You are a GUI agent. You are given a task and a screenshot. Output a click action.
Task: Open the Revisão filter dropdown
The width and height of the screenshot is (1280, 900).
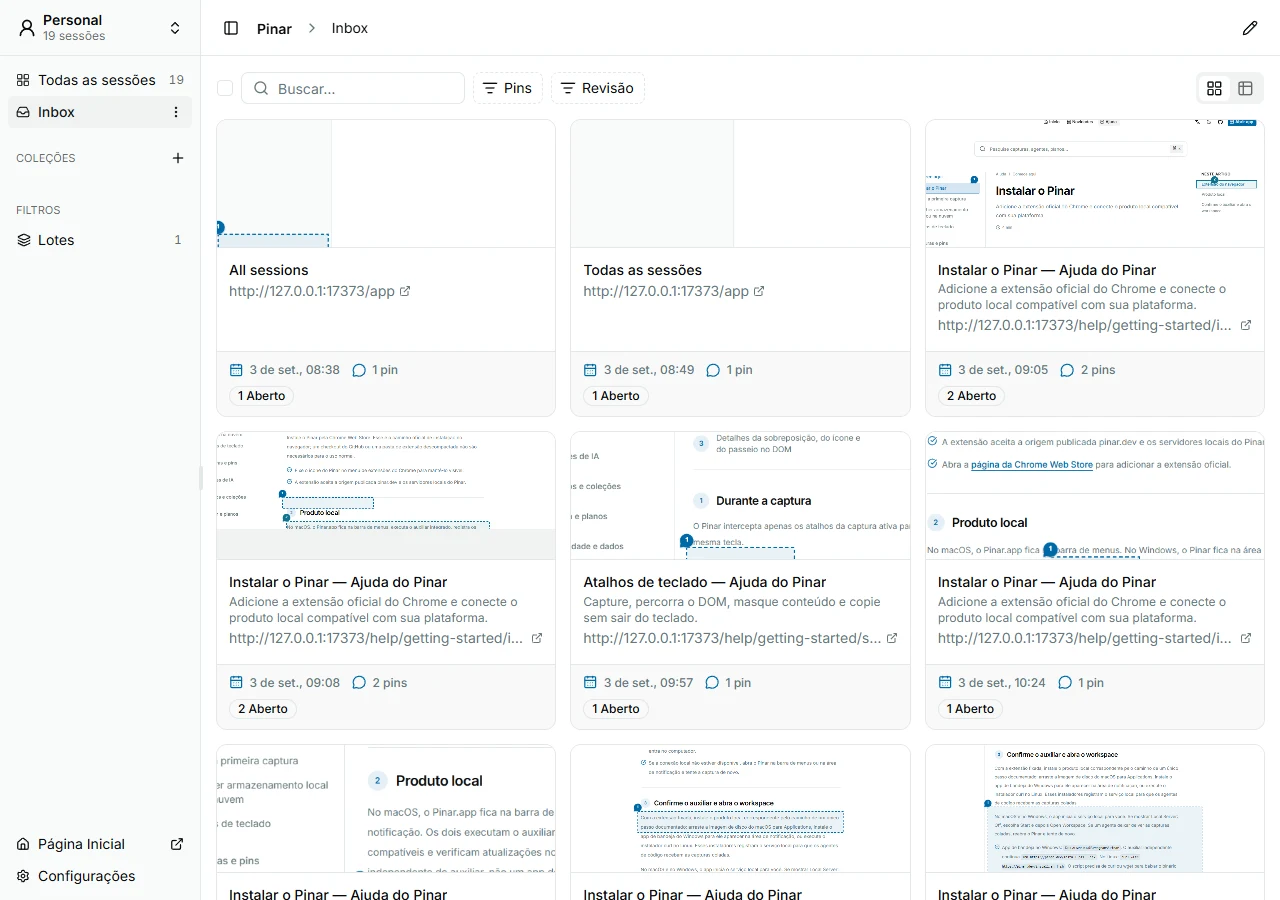tap(598, 88)
